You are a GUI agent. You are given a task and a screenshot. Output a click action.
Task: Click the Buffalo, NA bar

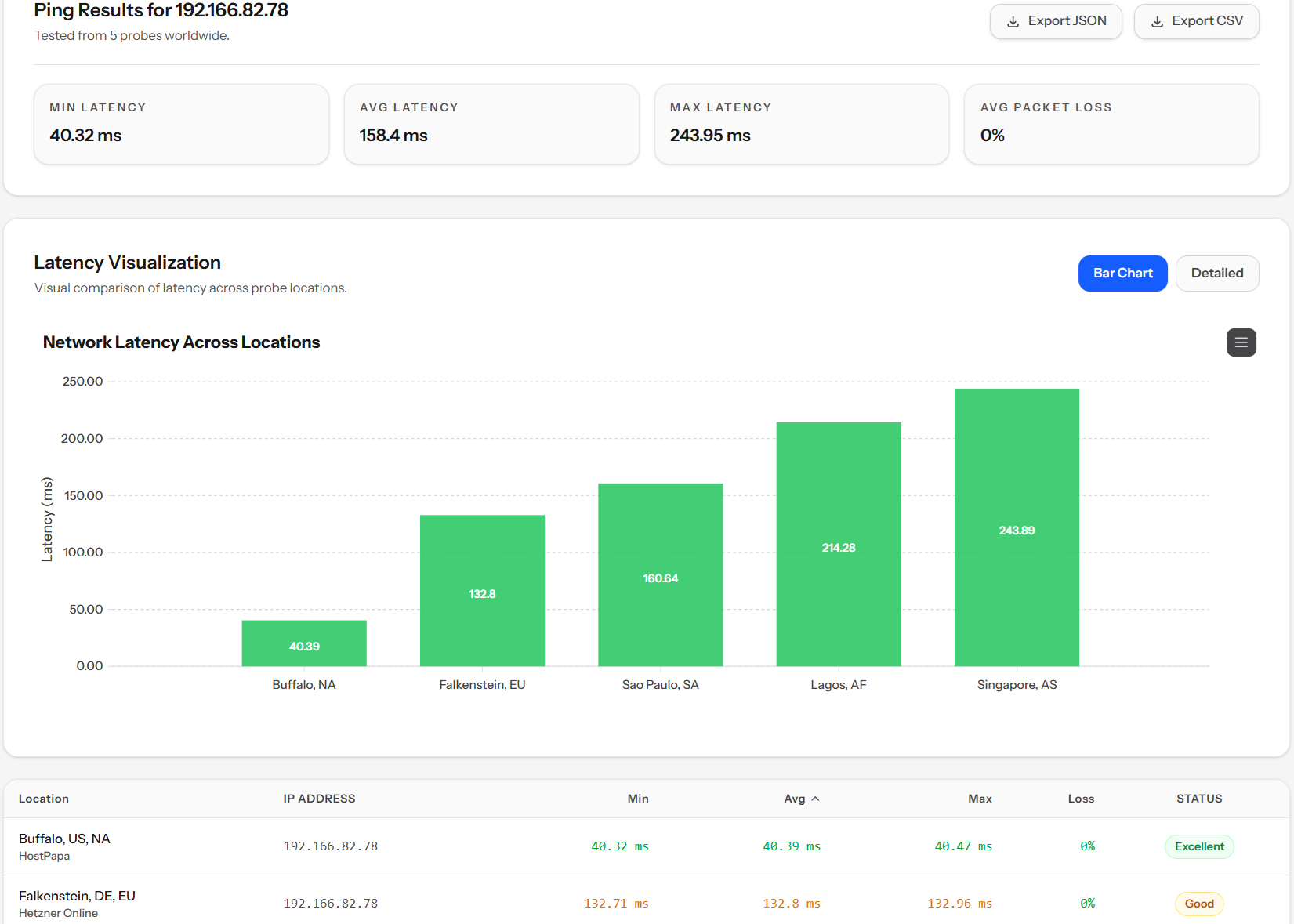[x=304, y=643]
